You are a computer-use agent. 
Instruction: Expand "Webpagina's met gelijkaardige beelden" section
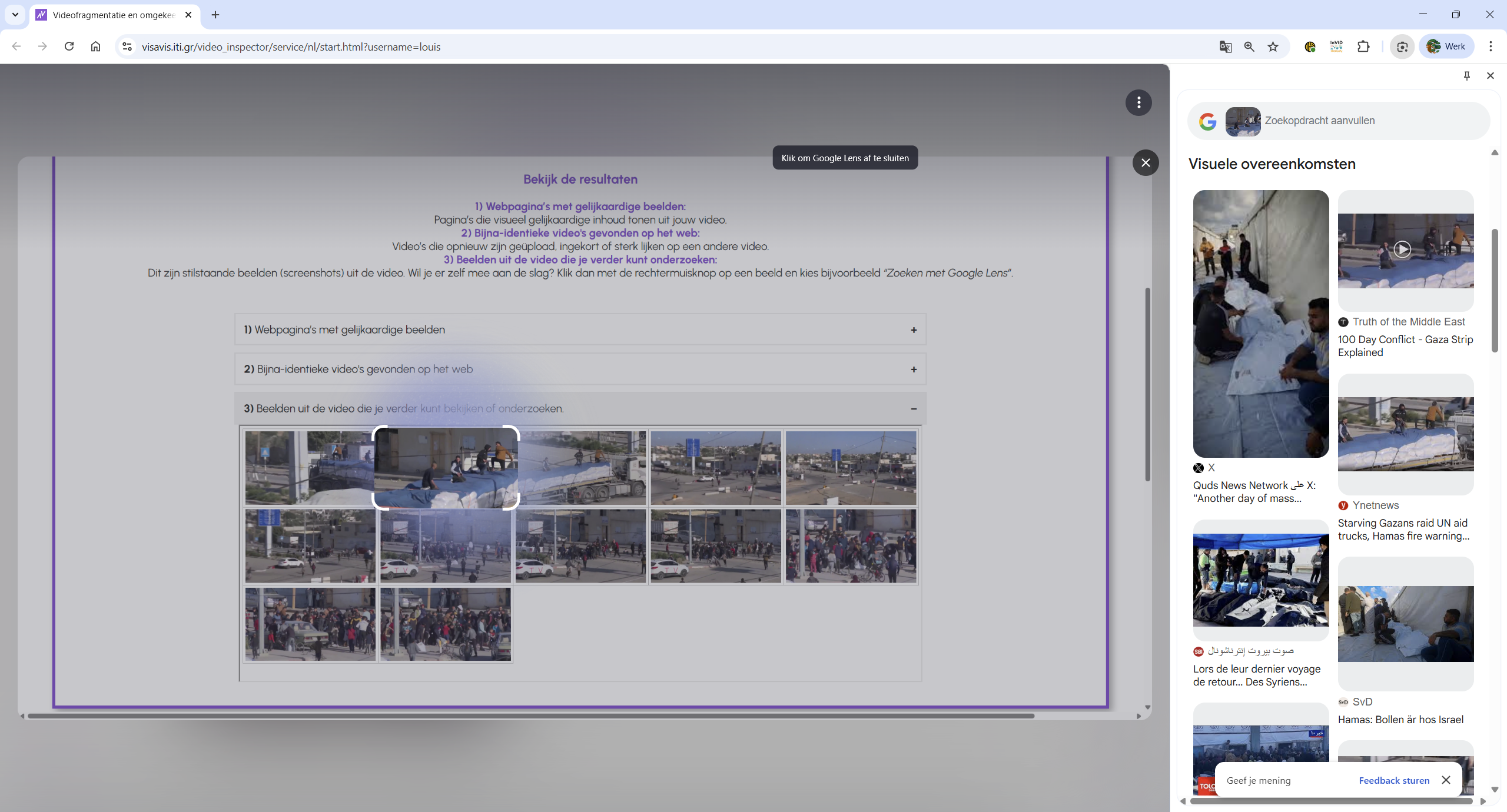(914, 330)
